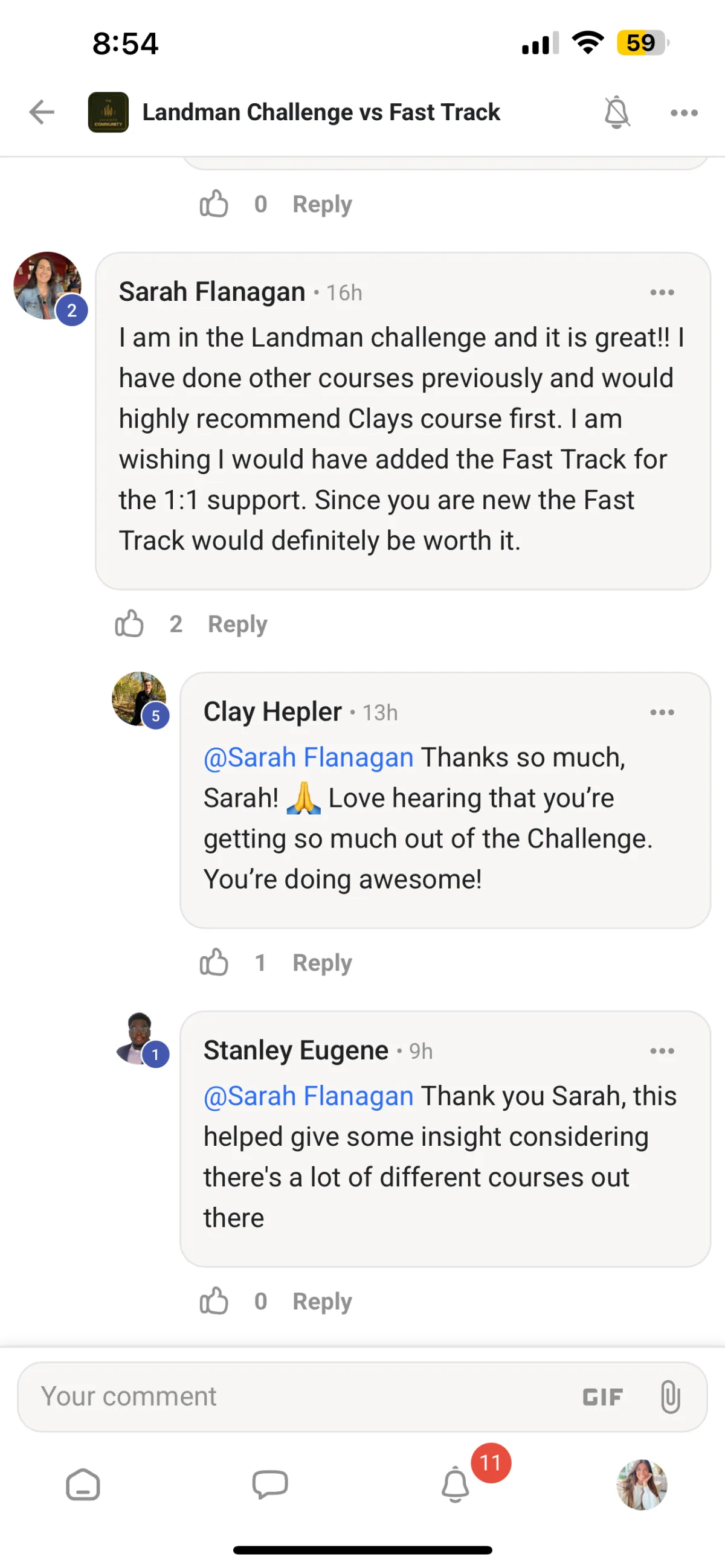Tap the @Sarah Flanagan mention in Clay's reply

pos(309,758)
